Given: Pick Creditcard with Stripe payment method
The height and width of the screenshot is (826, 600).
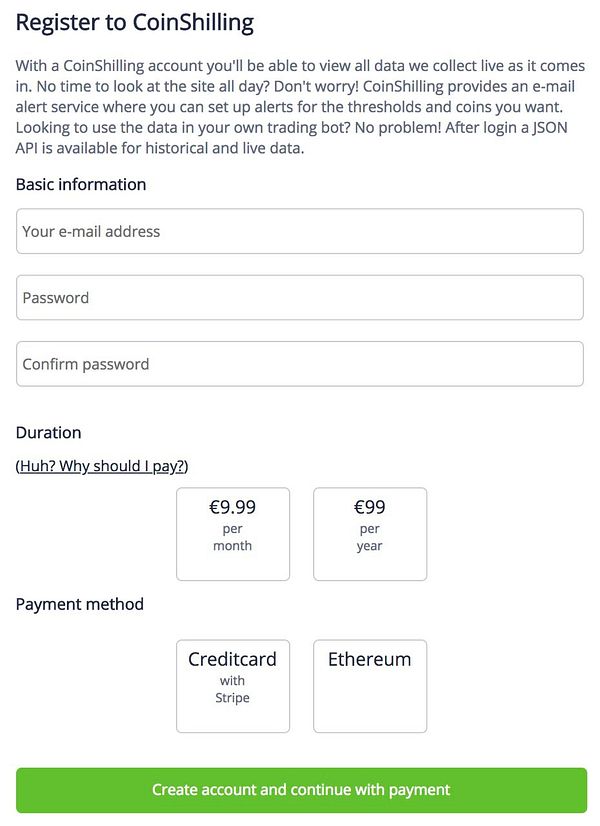Looking at the screenshot, I should pos(233,686).
